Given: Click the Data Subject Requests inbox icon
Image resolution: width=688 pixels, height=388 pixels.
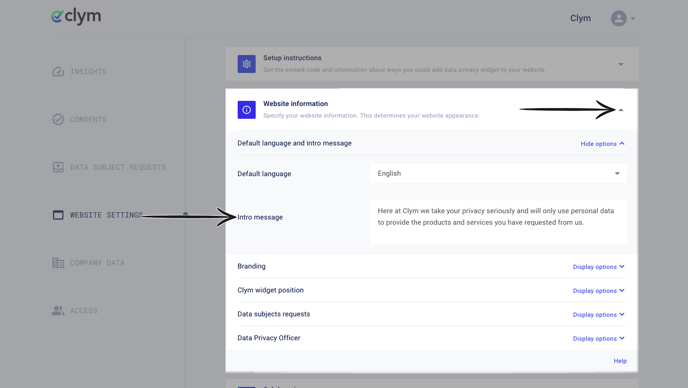Looking at the screenshot, I should 58,167.
